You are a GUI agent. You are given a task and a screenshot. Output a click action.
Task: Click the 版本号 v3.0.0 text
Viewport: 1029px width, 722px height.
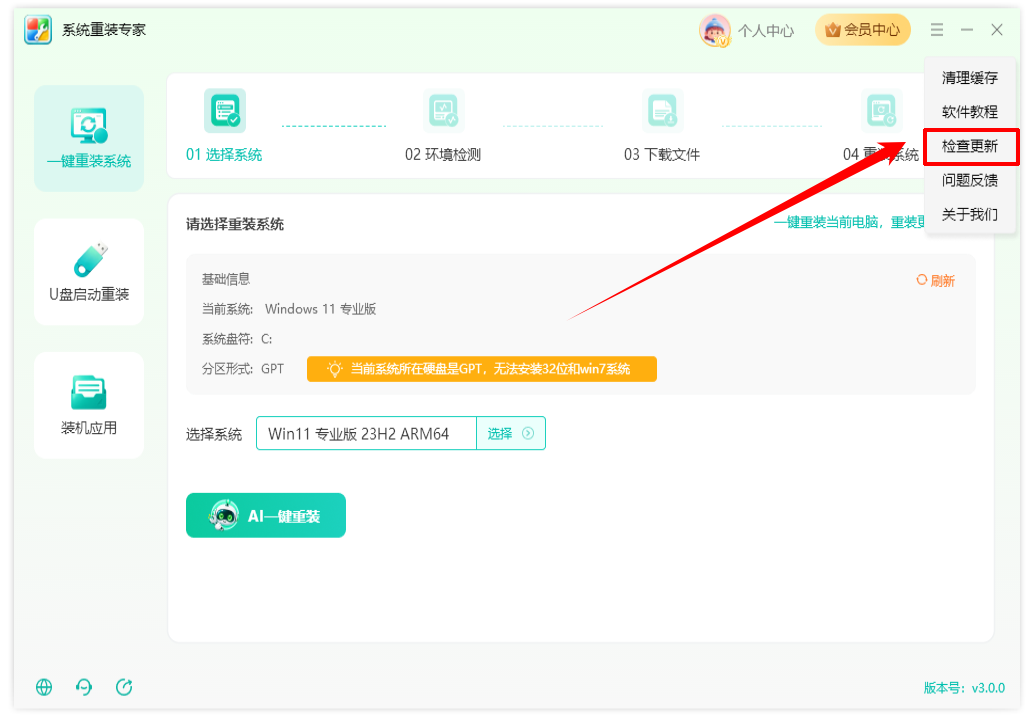[964, 688]
